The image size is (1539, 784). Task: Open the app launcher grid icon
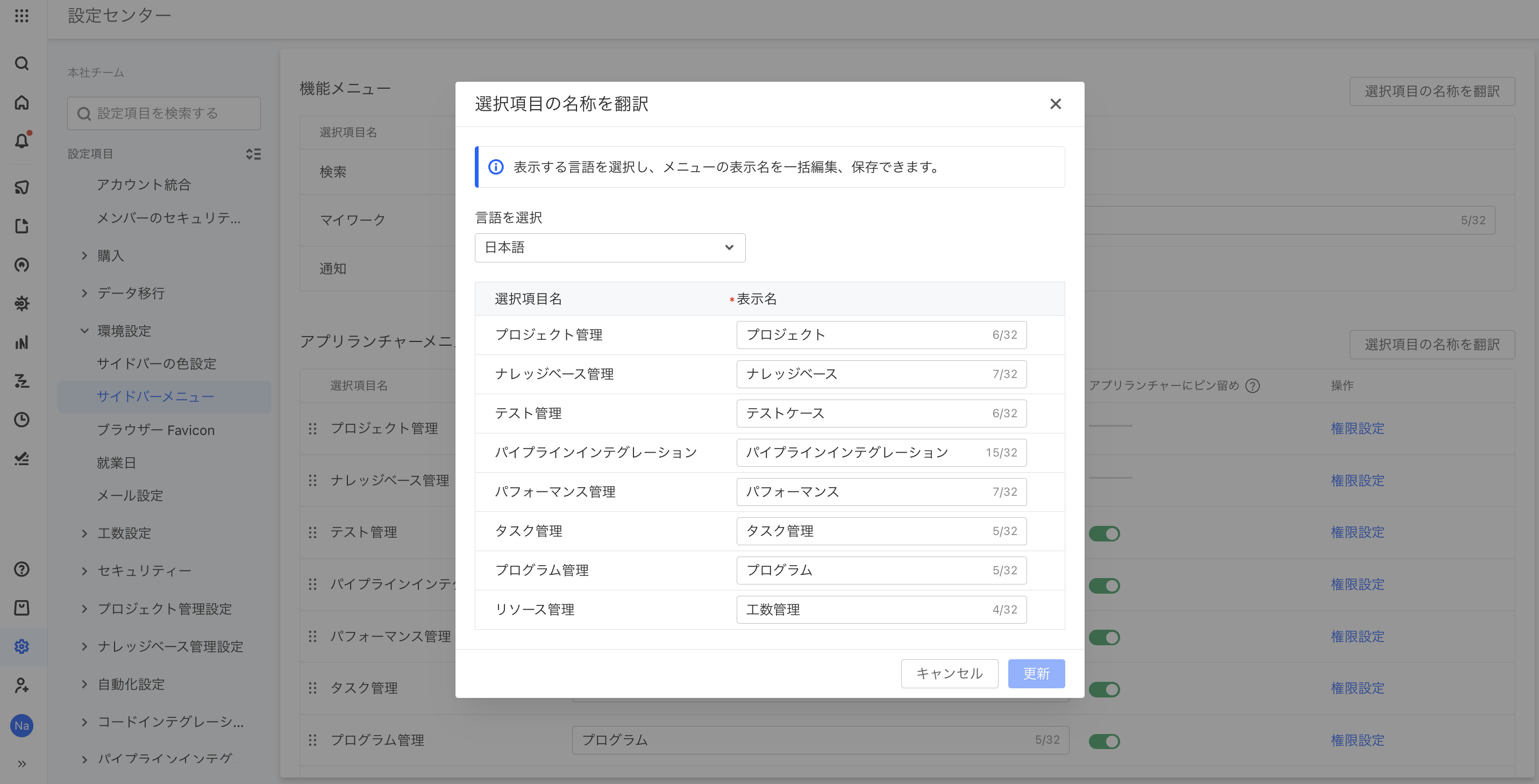tap(22, 16)
